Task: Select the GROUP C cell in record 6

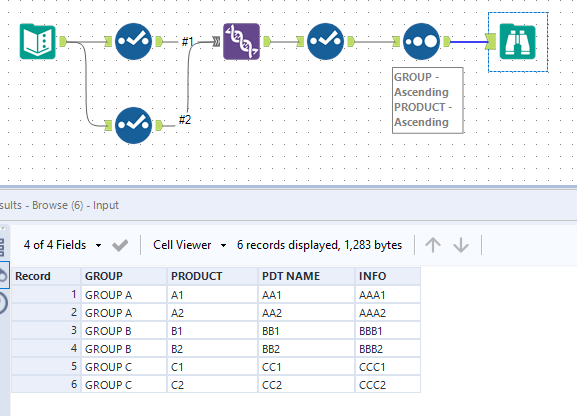Action: (124, 385)
